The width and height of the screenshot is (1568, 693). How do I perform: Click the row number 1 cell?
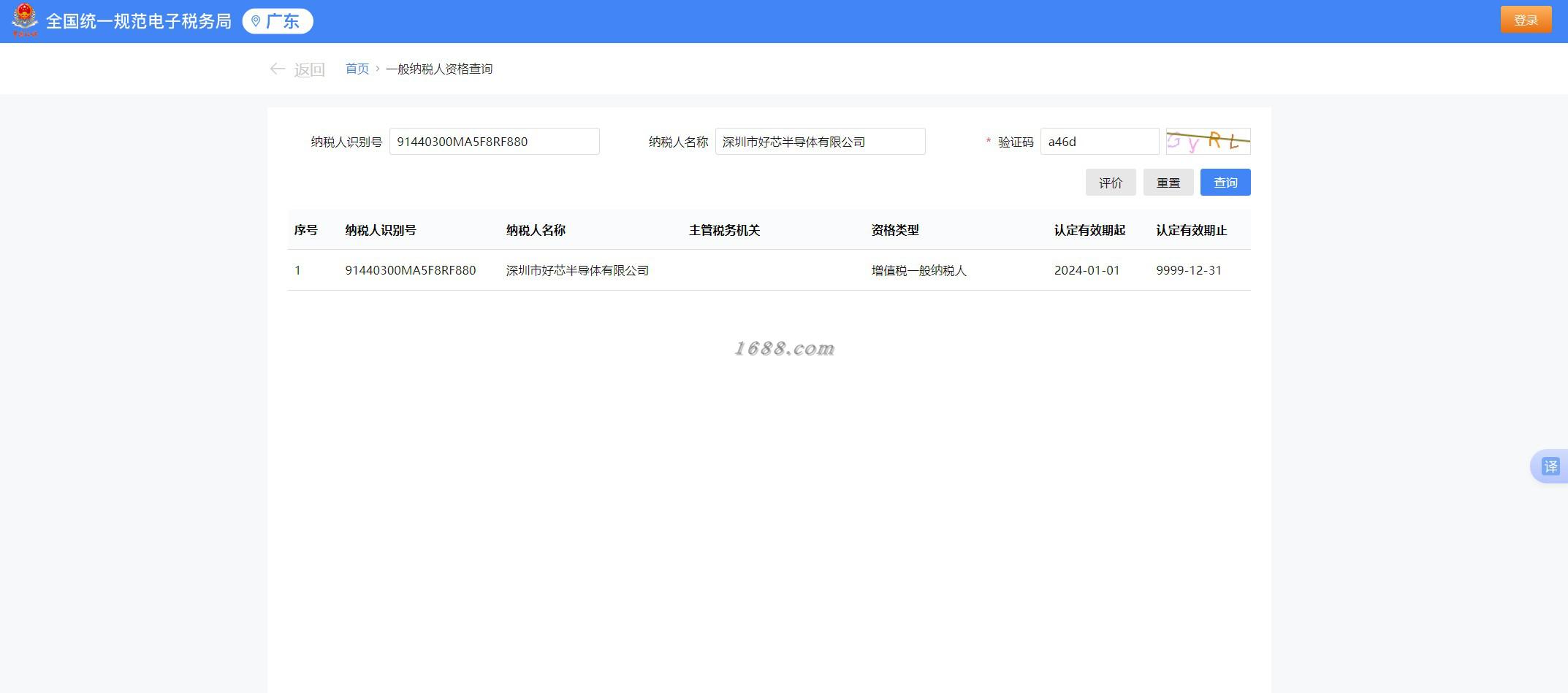click(297, 270)
